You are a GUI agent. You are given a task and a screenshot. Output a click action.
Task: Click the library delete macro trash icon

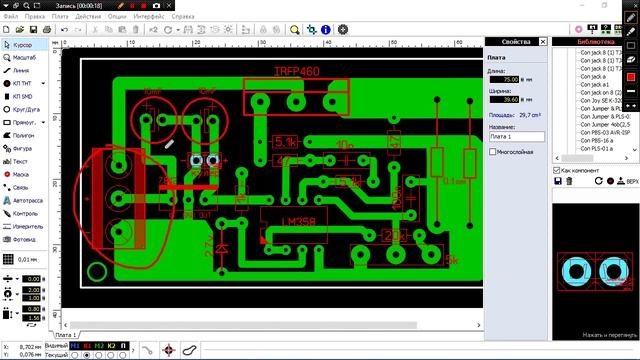569,181
